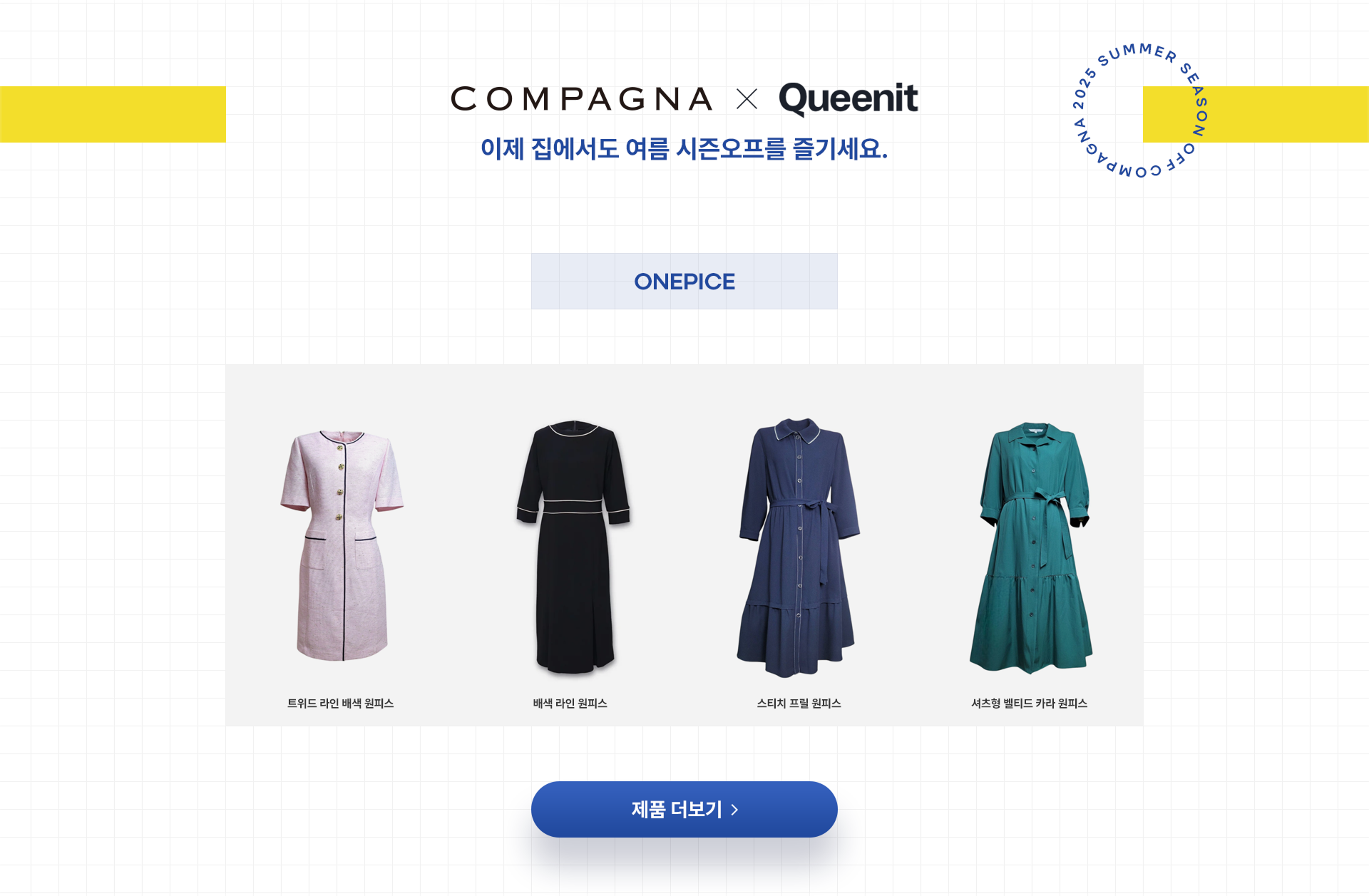1369x896 pixels.
Task: Click the blue Korean season-off headline
Action: 684,149
